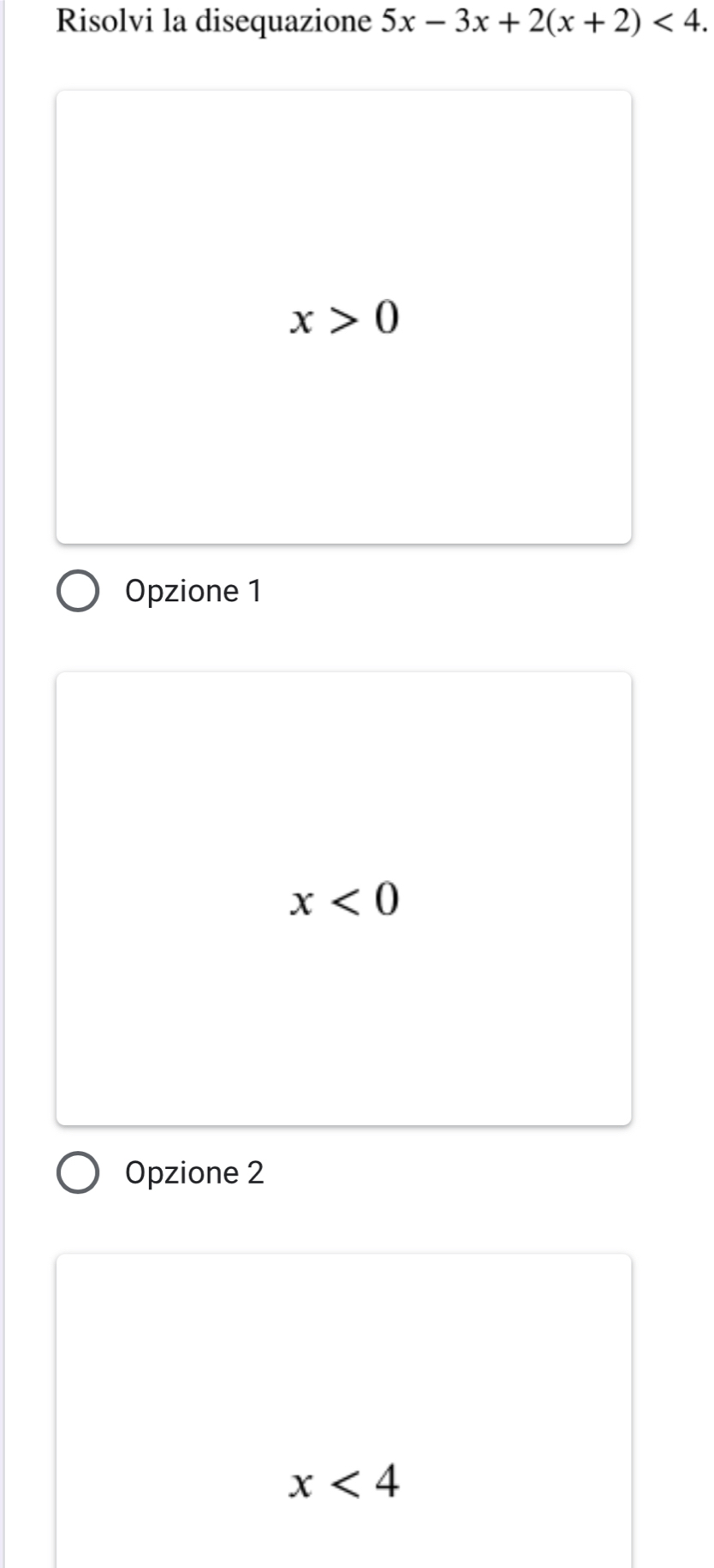The height and width of the screenshot is (1568, 714).
Task: Click the "x < 4" math expression
Action: pyautogui.click(x=345, y=1482)
